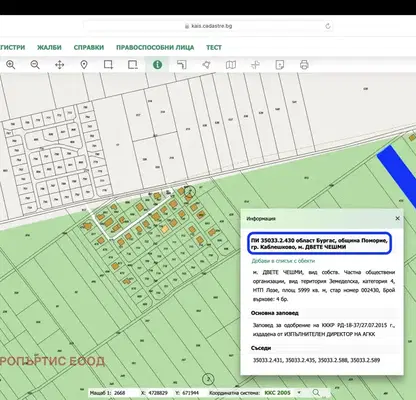Select the zoom out magnifier tool
416x400 pixels.
click(35, 65)
